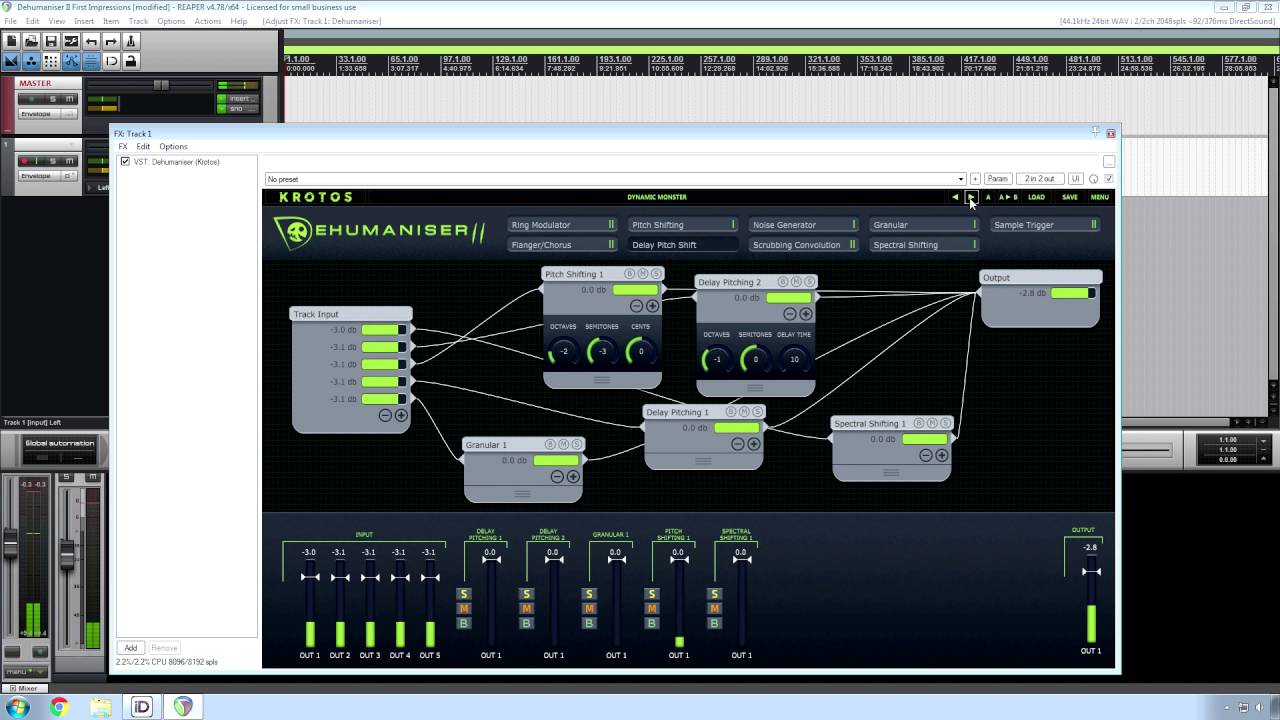This screenshot has width=1280, height=720.
Task: Click the Param button
Action: tap(997, 179)
